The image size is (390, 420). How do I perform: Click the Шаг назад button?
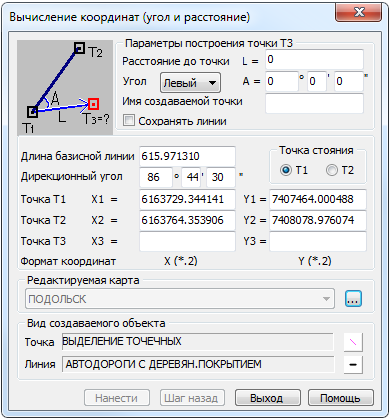click(192, 398)
